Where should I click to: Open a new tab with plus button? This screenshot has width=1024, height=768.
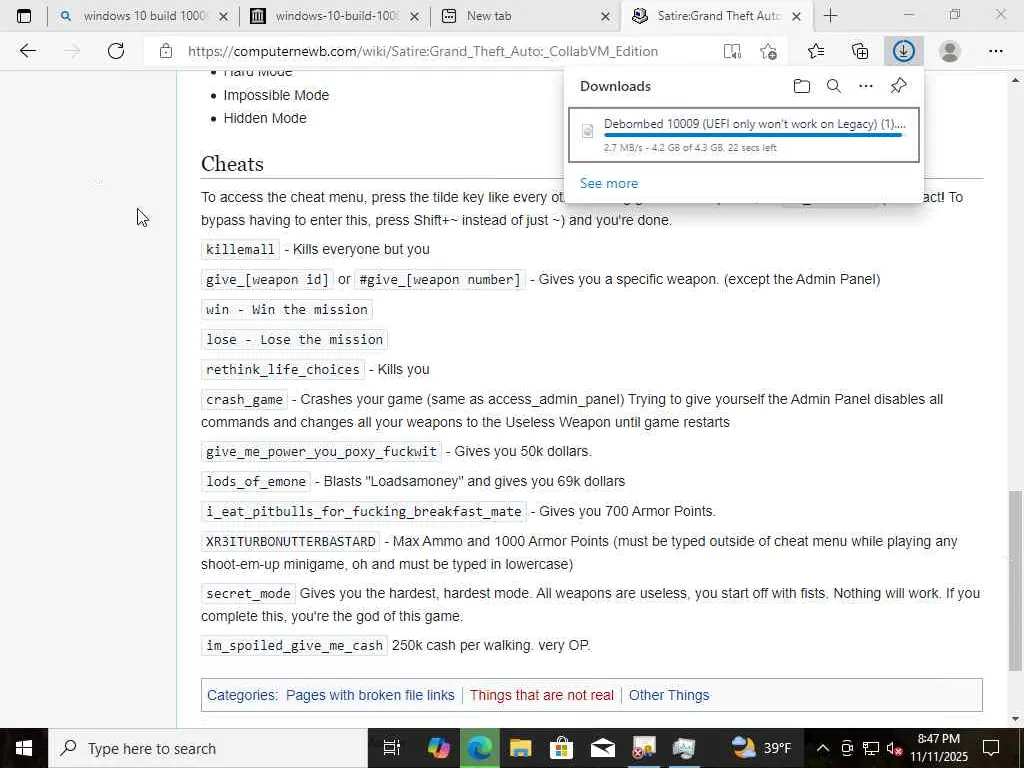[x=831, y=16]
